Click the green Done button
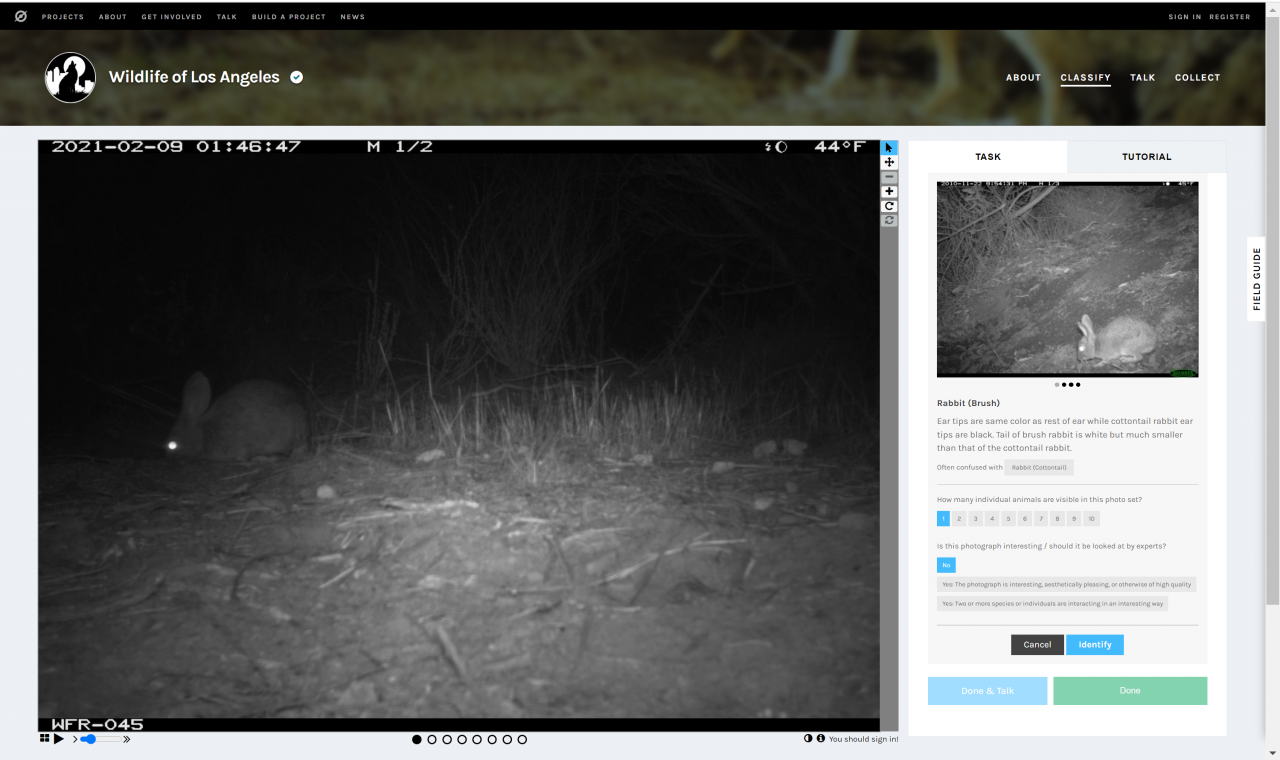This screenshot has height=760, width=1280. click(1130, 691)
